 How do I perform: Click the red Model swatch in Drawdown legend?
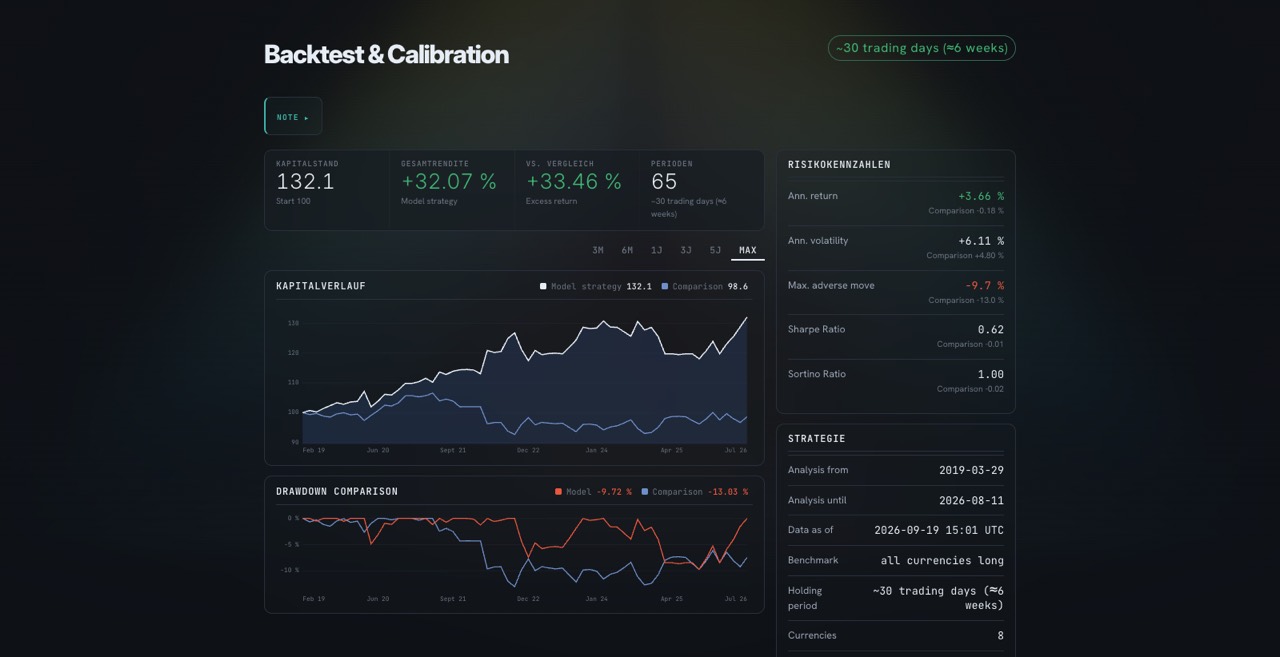(x=558, y=492)
